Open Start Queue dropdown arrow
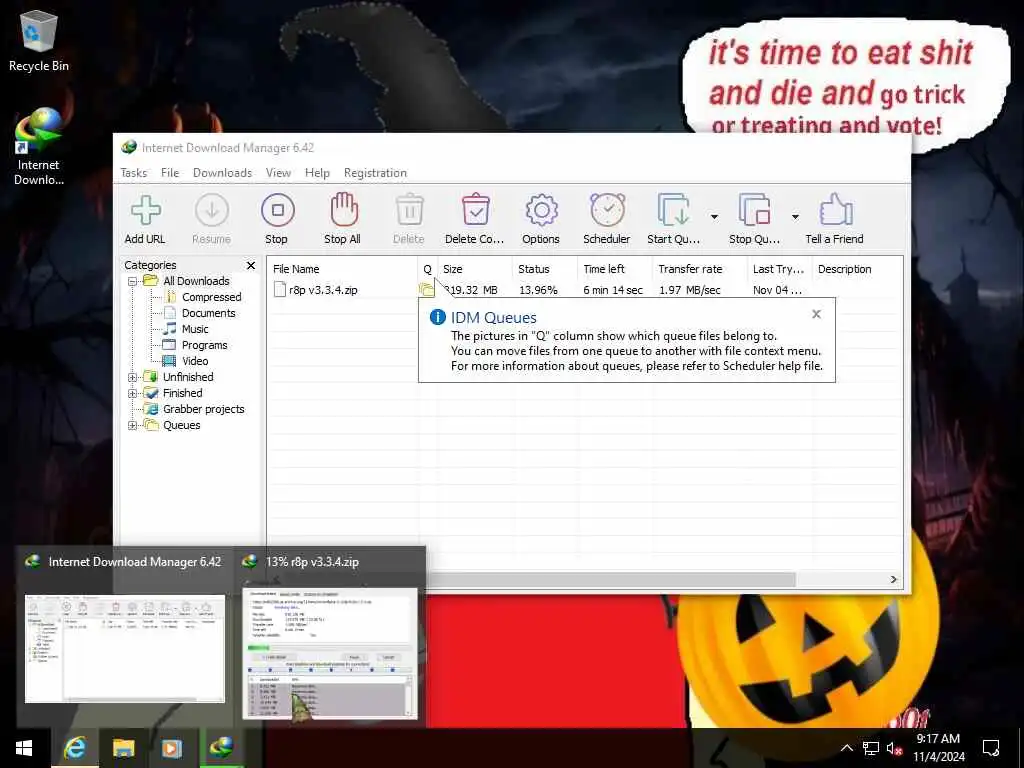The height and width of the screenshot is (768, 1024). [x=714, y=217]
